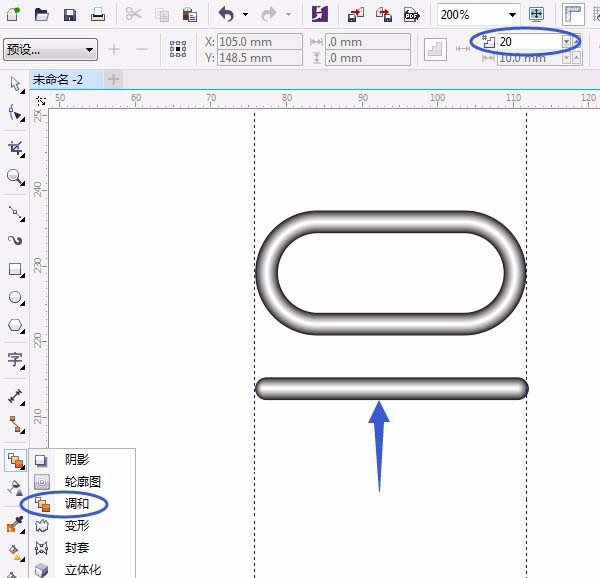The height and width of the screenshot is (578, 600).
Task: Choose 变形 distort from flyout
Action: pyautogui.click(x=82, y=526)
